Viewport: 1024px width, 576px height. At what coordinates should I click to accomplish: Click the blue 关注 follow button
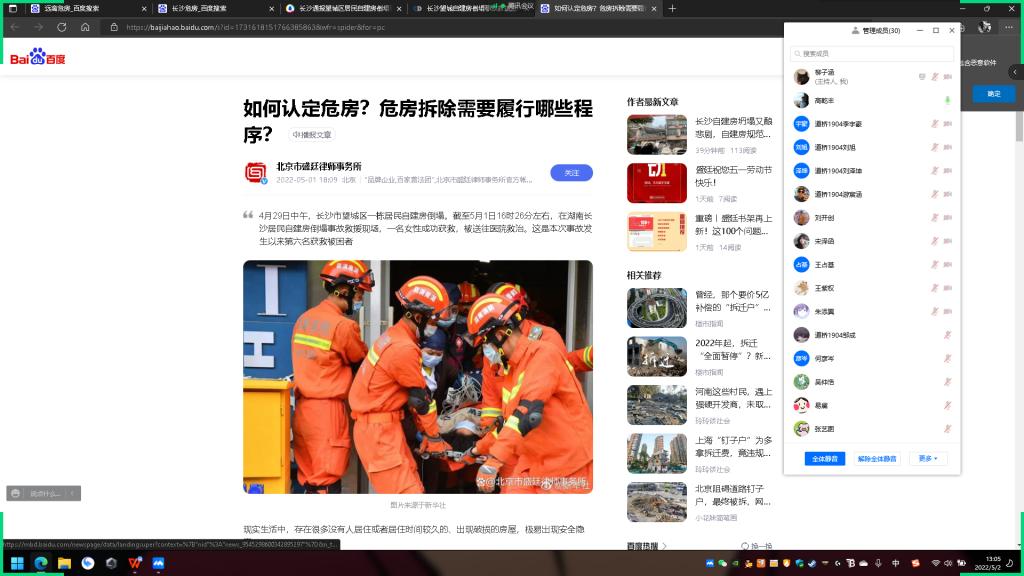click(571, 173)
